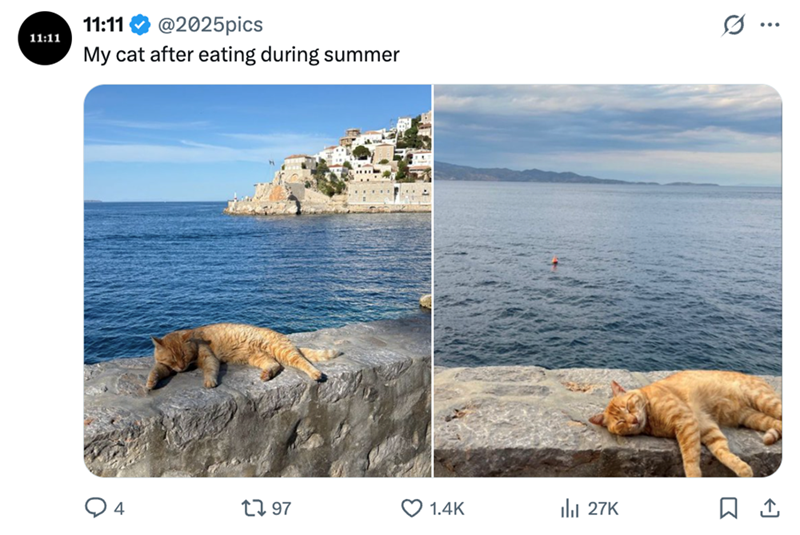The image size is (800, 535).
Task: Click the blue verified badge
Action: click(141, 24)
